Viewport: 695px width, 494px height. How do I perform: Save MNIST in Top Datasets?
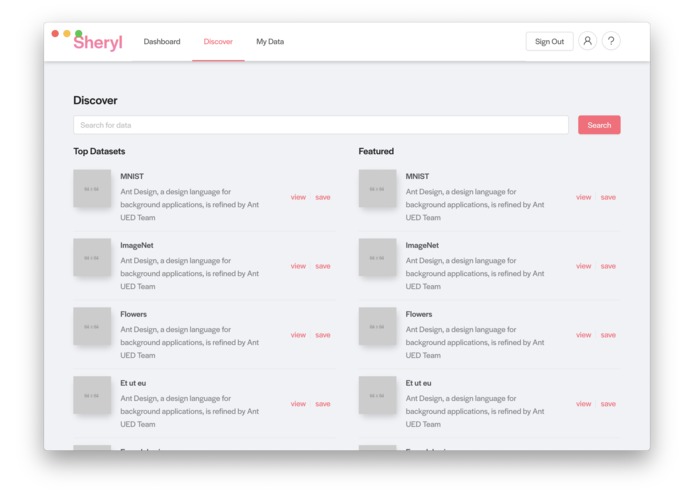click(x=323, y=197)
